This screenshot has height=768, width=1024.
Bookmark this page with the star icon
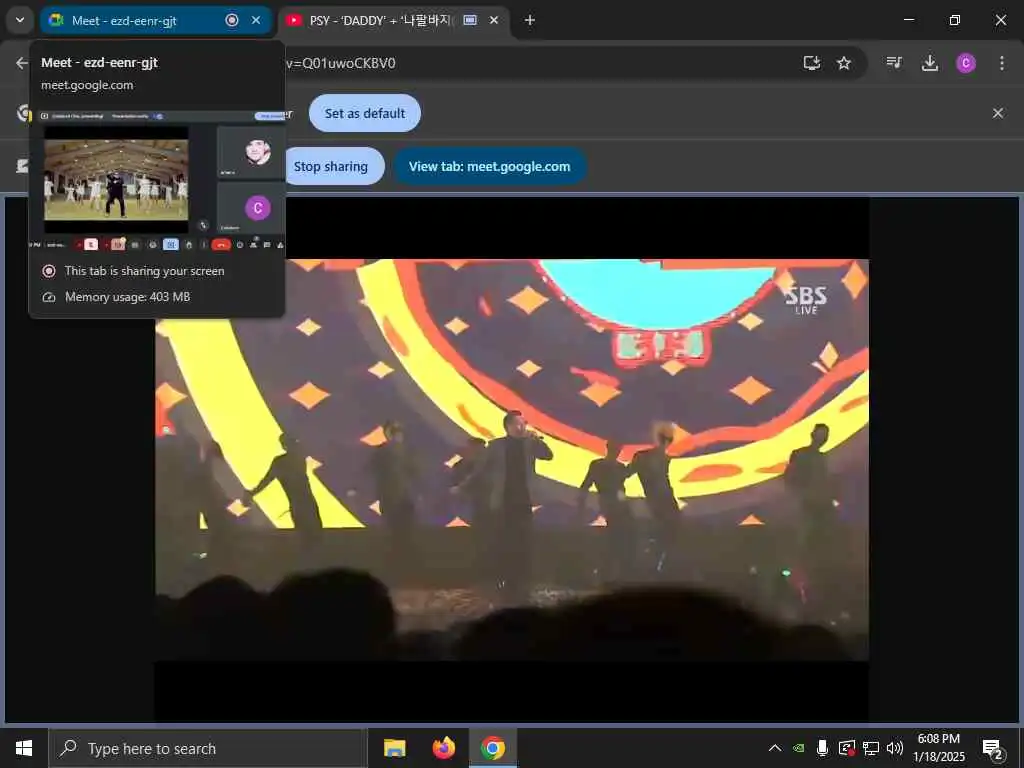844,63
